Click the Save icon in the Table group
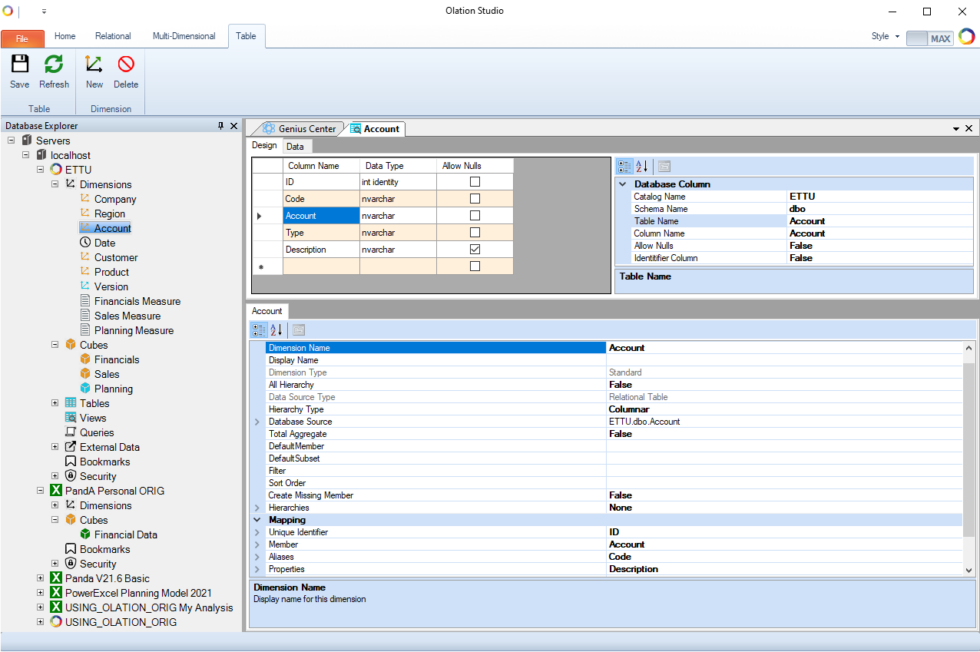Image resolution: width=980 pixels, height=652 pixels. 19,68
